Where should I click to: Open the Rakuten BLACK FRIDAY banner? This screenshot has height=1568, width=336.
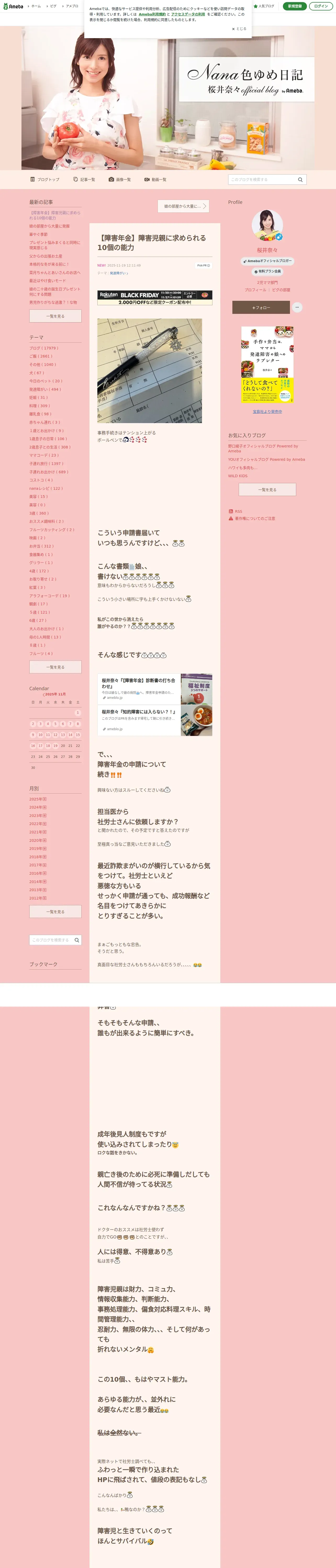click(x=155, y=298)
